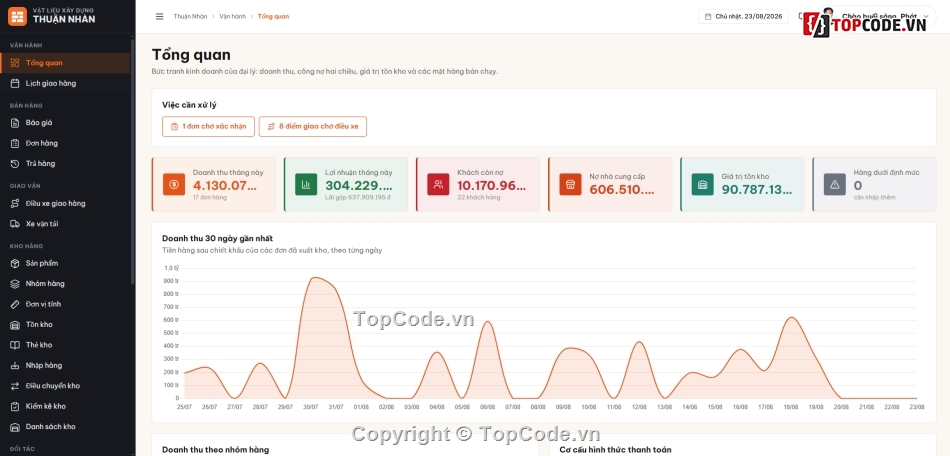Click the 30/07 label on chart axis
The image size is (950, 456).
pos(311,407)
